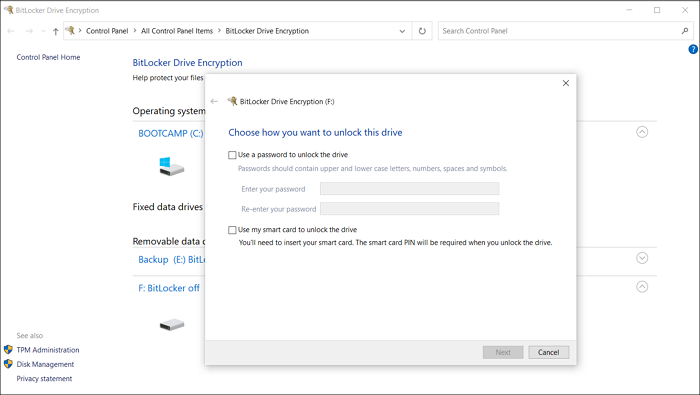The width and height of the screenshot is (700, 395).
Task: Minimize the BitLocker Drive Encryption window
Action: click(629, 10)
